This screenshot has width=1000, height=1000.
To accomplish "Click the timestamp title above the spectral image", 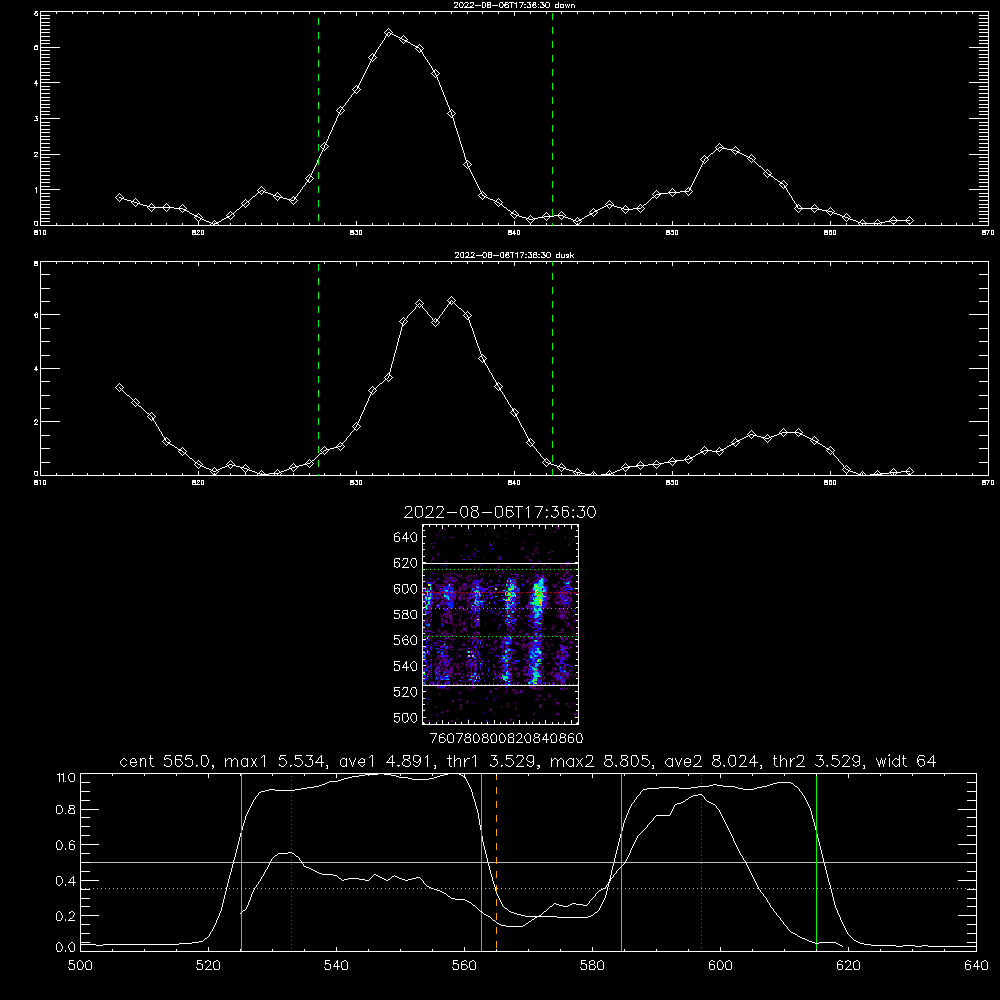I will (x=500, y=512).
